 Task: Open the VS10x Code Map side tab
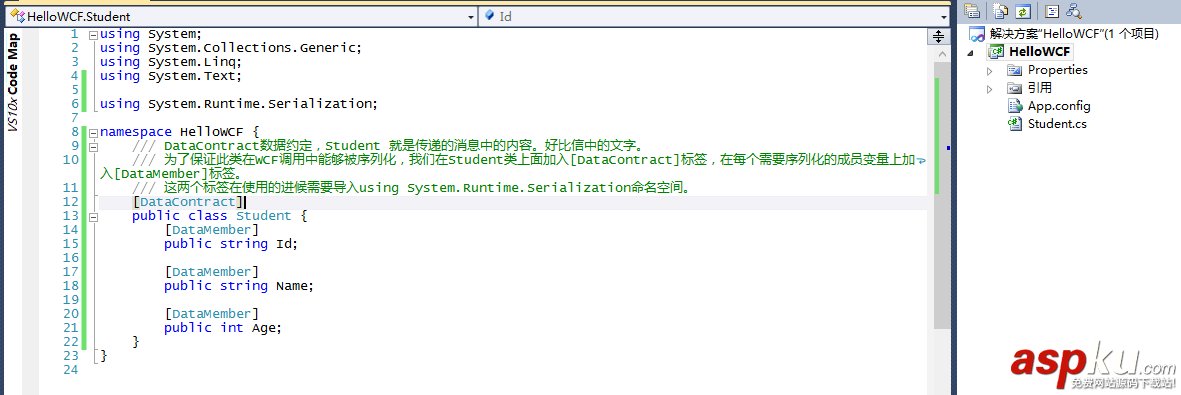tap(12, 81)
